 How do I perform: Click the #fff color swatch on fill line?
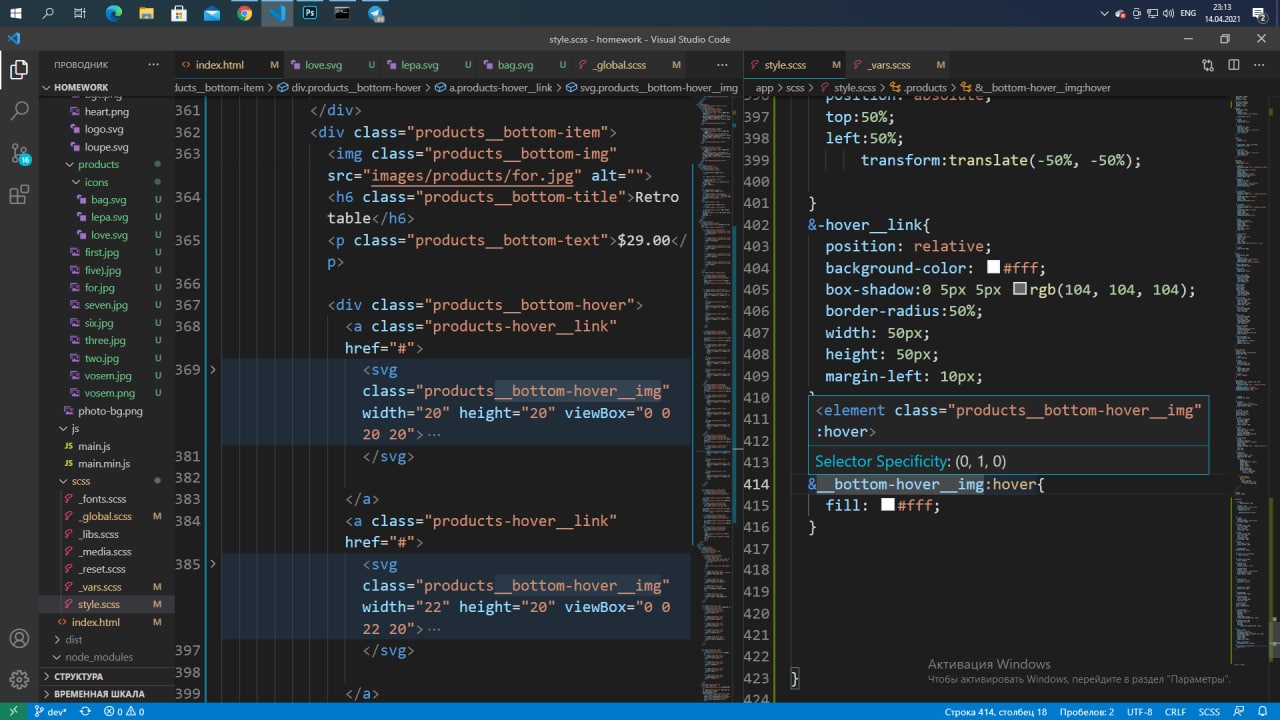pyautogui.click(x=887, y=505)
